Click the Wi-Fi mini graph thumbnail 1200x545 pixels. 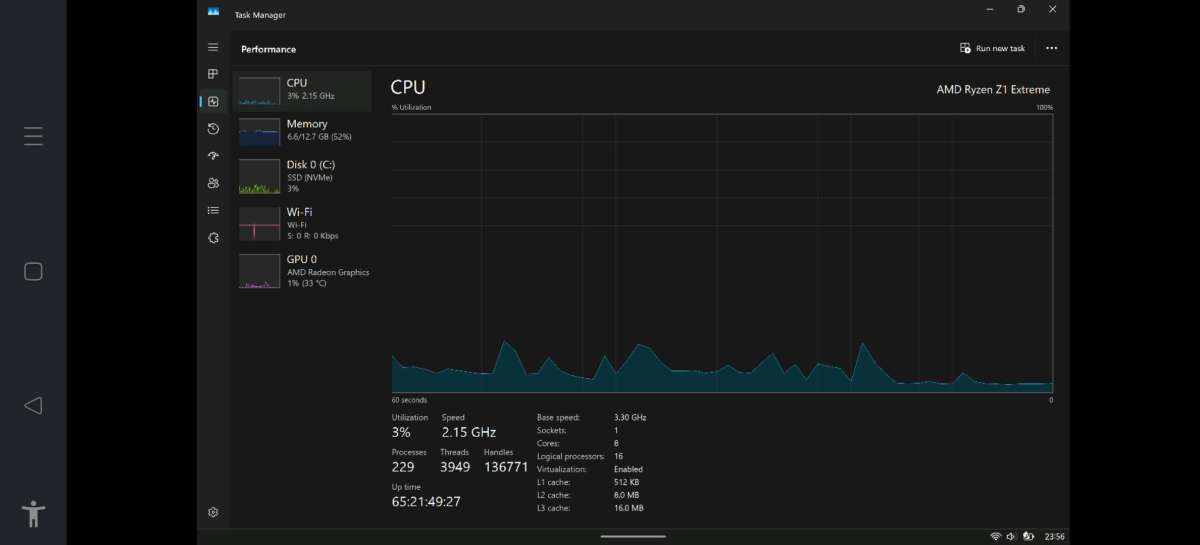259,223
